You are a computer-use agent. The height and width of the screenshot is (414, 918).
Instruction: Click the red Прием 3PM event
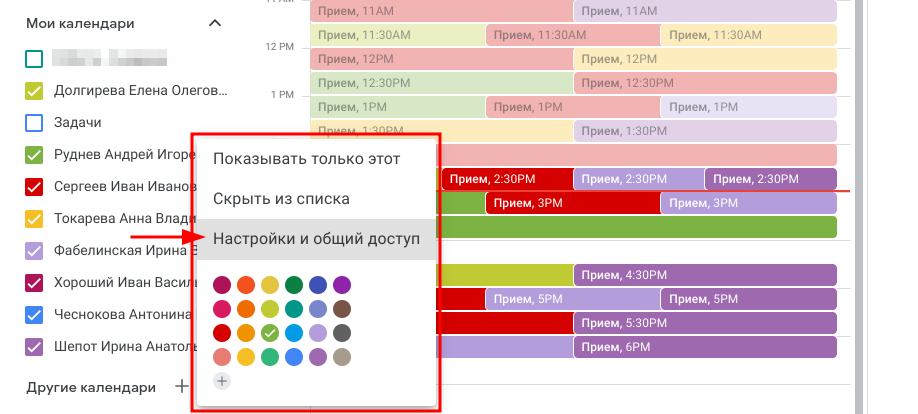(572, 203)
